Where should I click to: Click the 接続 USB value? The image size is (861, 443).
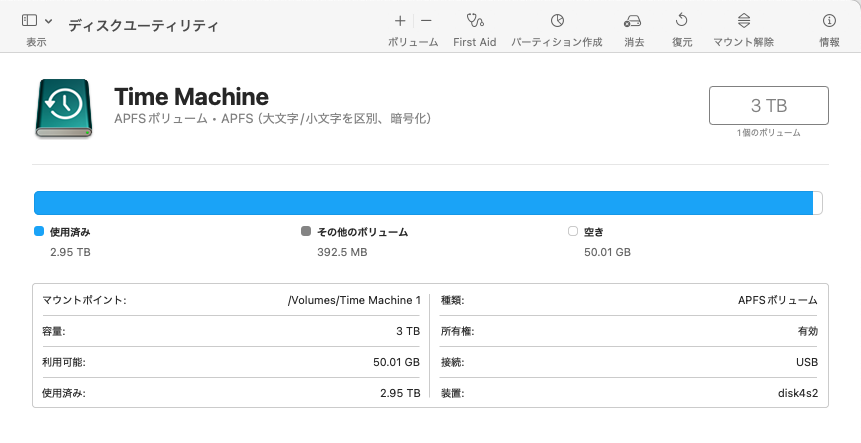click(x=807, y=362)
